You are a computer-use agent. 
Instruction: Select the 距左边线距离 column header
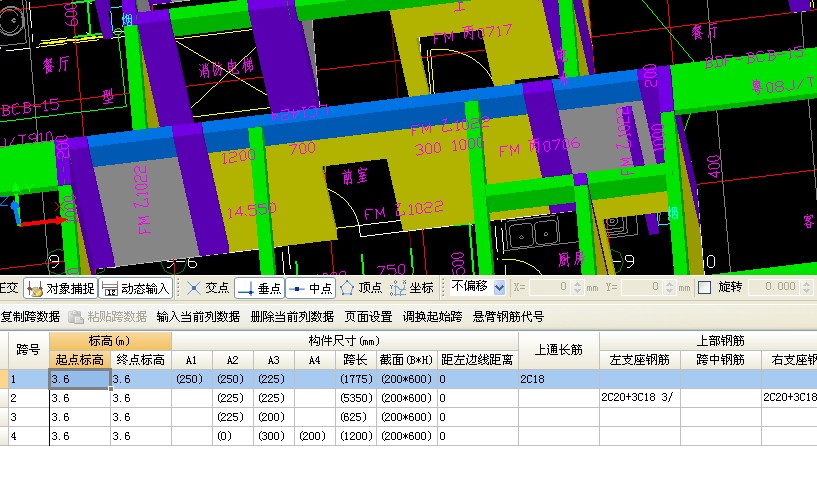point(477,360)
